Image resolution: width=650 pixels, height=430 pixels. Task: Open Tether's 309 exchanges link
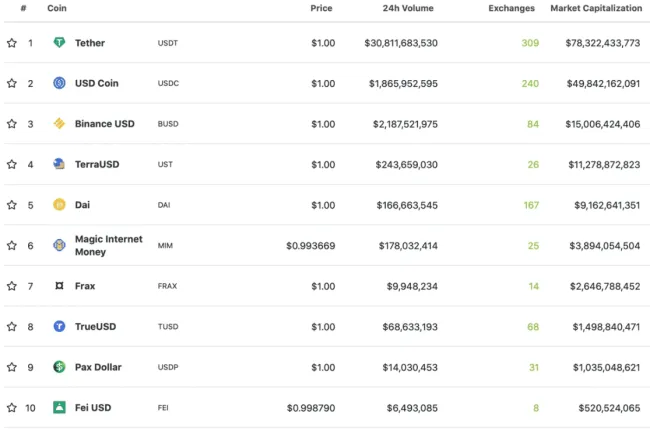529,43
